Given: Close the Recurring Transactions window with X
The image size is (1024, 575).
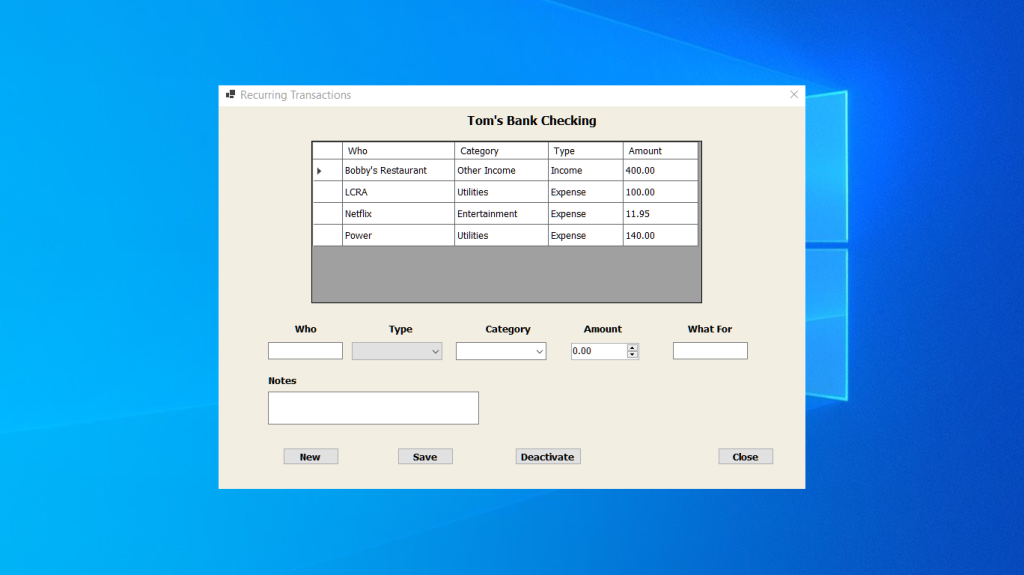Looking at the screenshot, I should pyautogui.click(x=794, y=95).
